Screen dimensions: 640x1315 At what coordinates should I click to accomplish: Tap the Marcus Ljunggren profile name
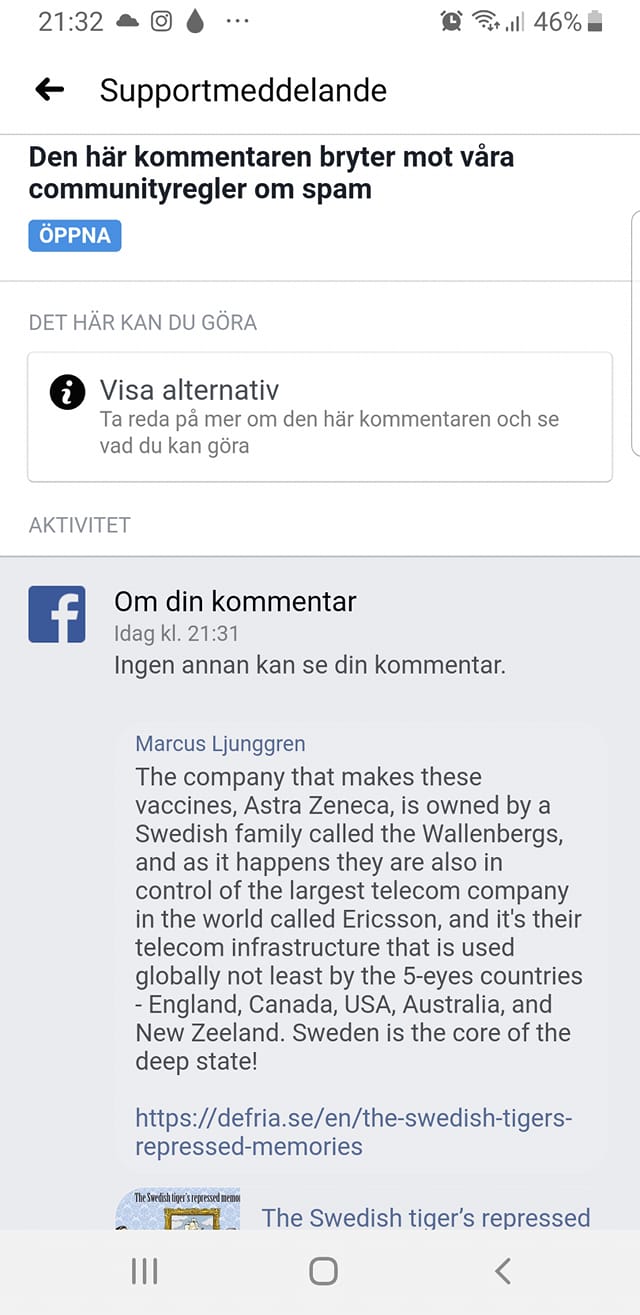pyautogui.click(x=220, y=744)
